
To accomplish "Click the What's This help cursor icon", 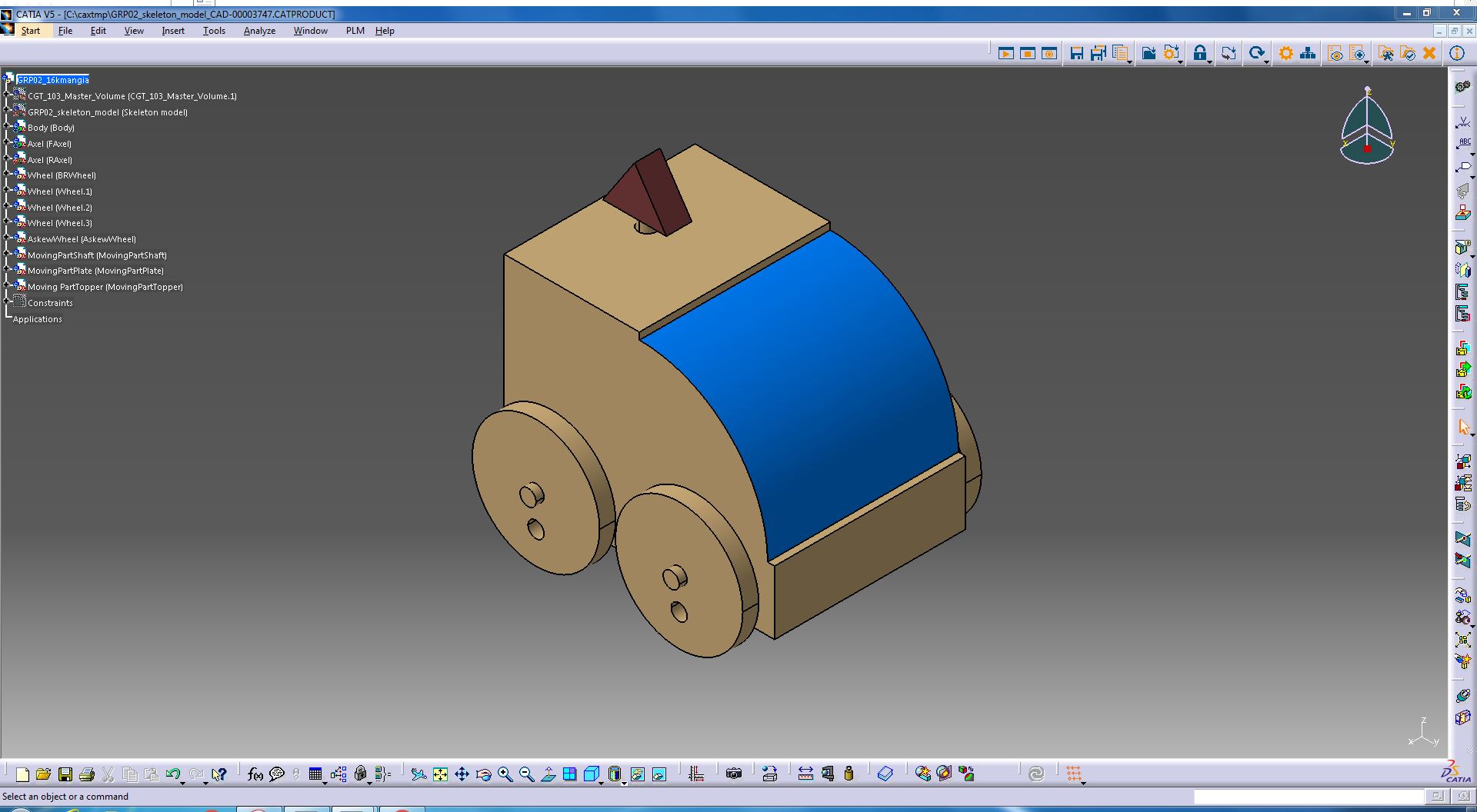I will (219, 774).
